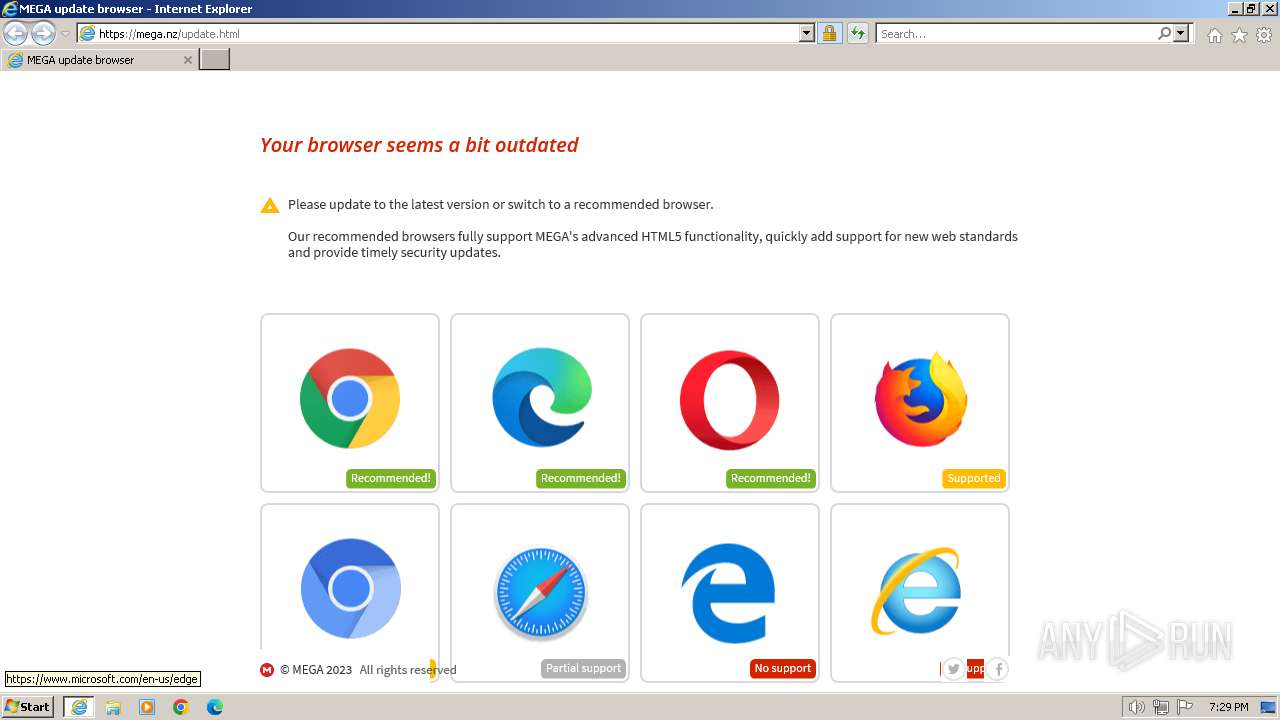Click the 7:29 PM clock
This screenshot has height=720, width=1280.
click(1229, 707)
